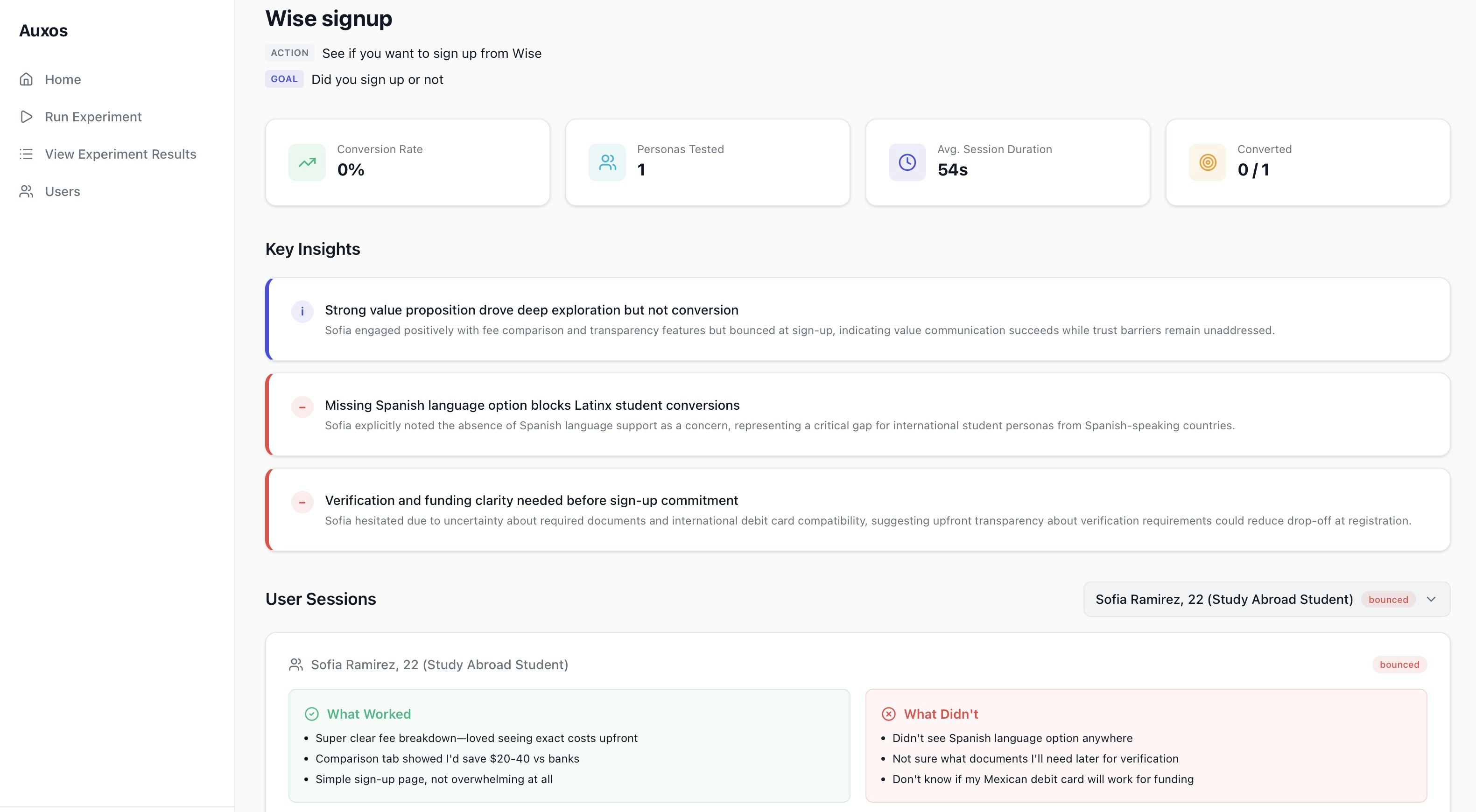Image resolution: width=1476 pixels, height=812 pixels.
Task: Click the What Didn't error icon
Action: point(888,714)
